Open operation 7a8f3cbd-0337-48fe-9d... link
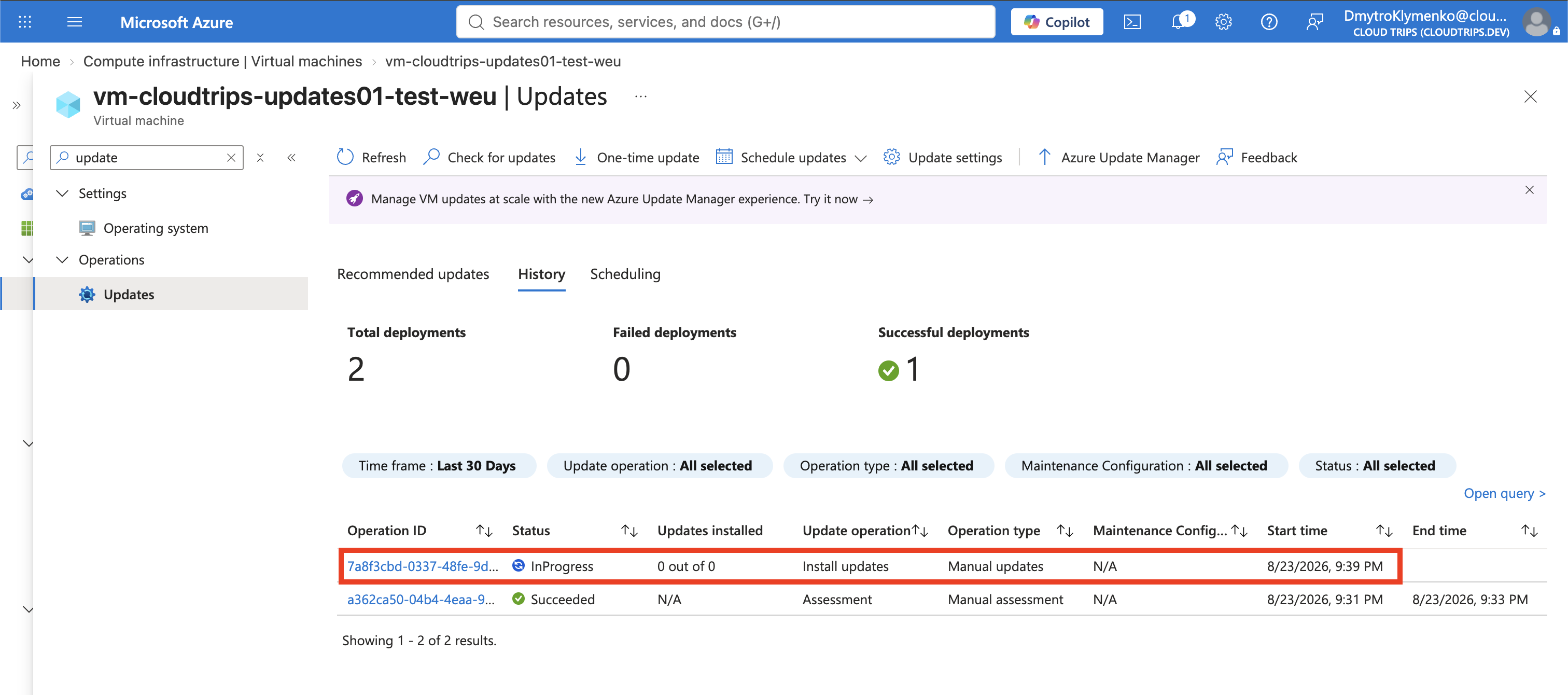Screen dimensions: 1568x695 [x=423, y=566]
